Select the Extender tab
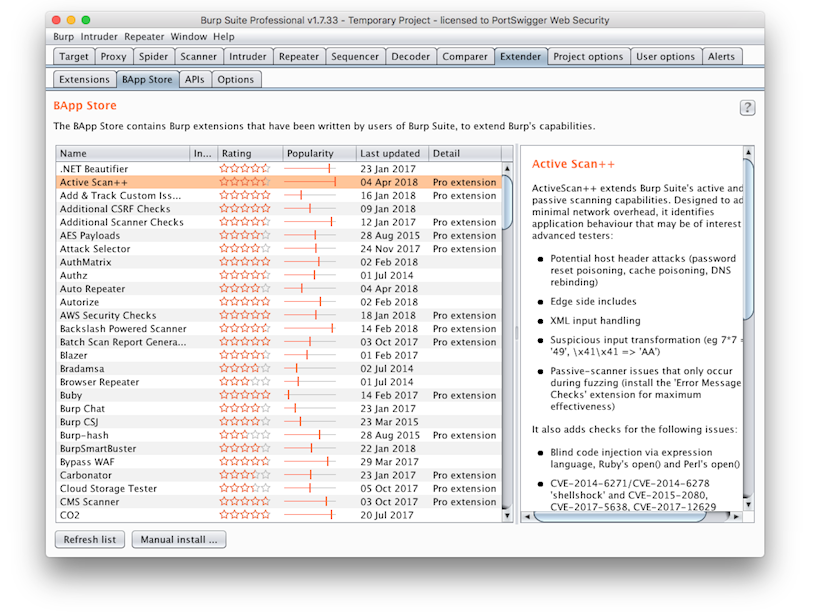The image size is (822, 615). click(x=520, y=57)
